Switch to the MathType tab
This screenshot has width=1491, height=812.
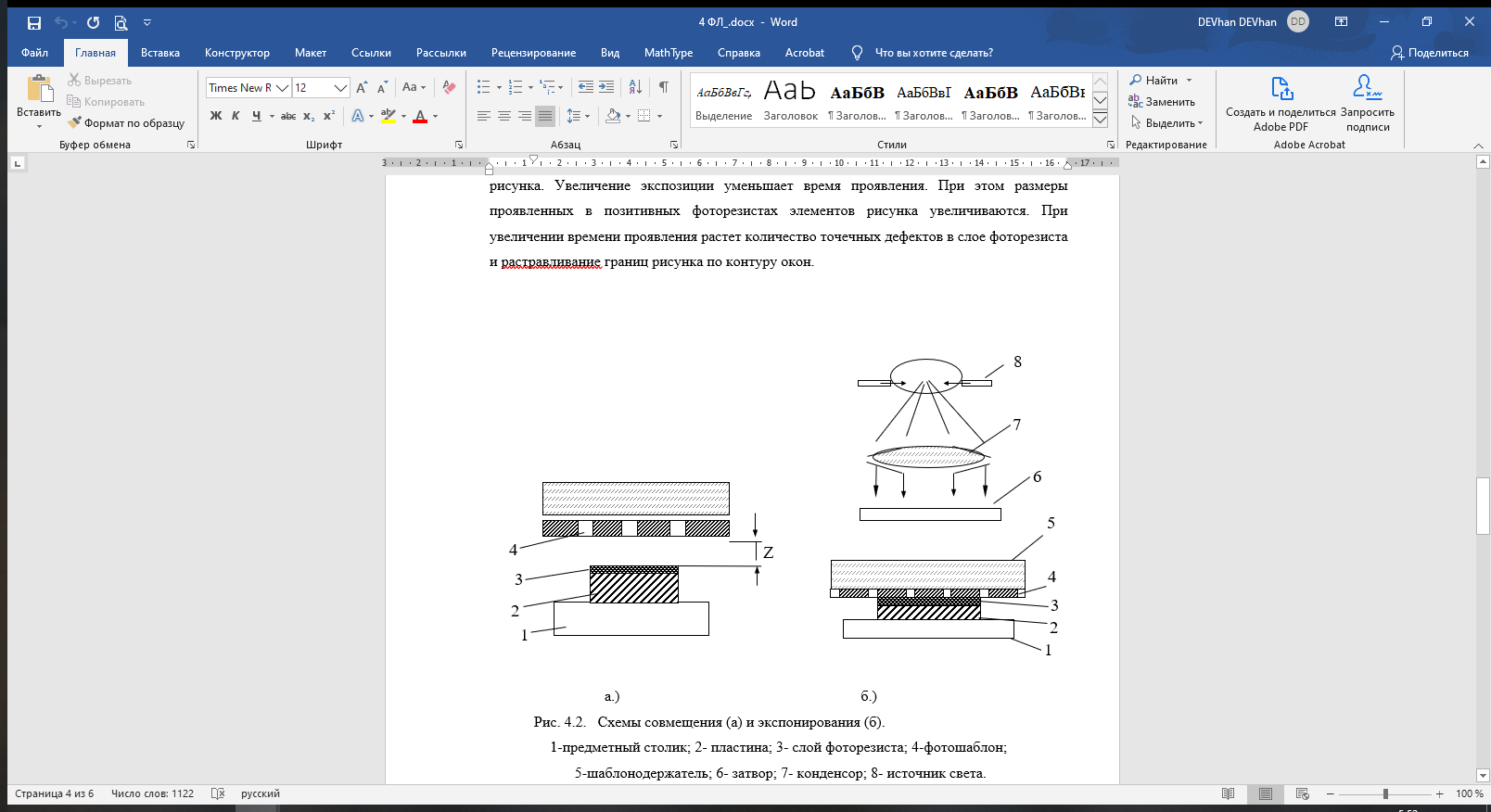click(669, 53)
